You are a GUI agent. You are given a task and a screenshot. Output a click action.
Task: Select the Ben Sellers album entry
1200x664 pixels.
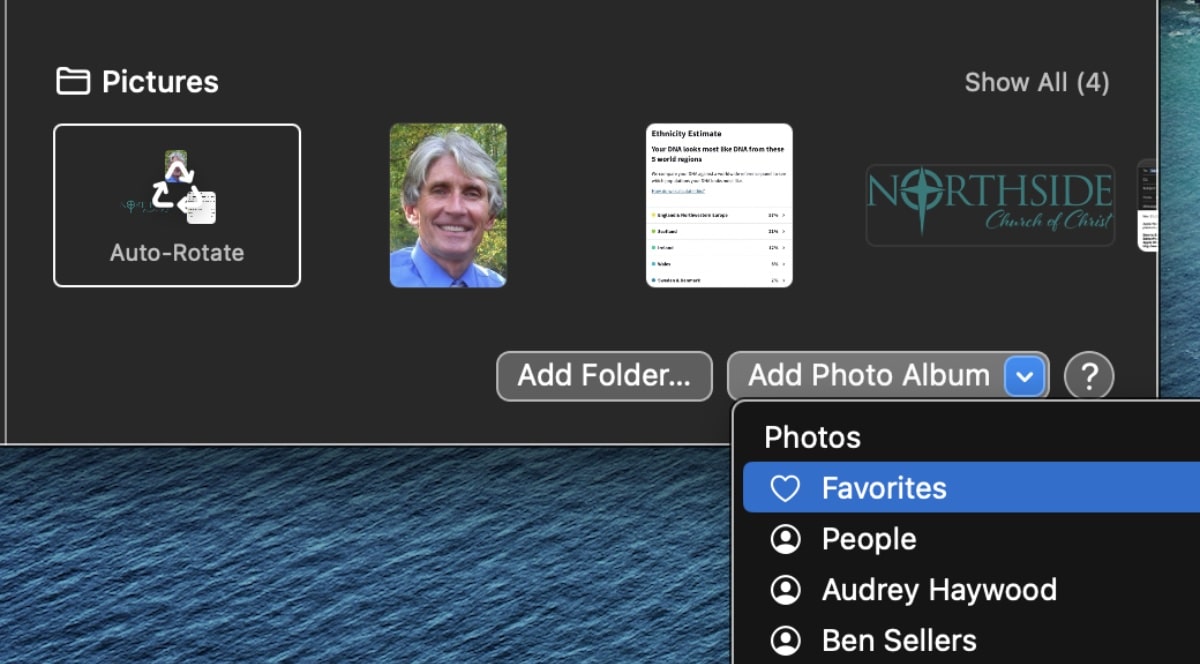pyautogui.click(x=898, y=640)
